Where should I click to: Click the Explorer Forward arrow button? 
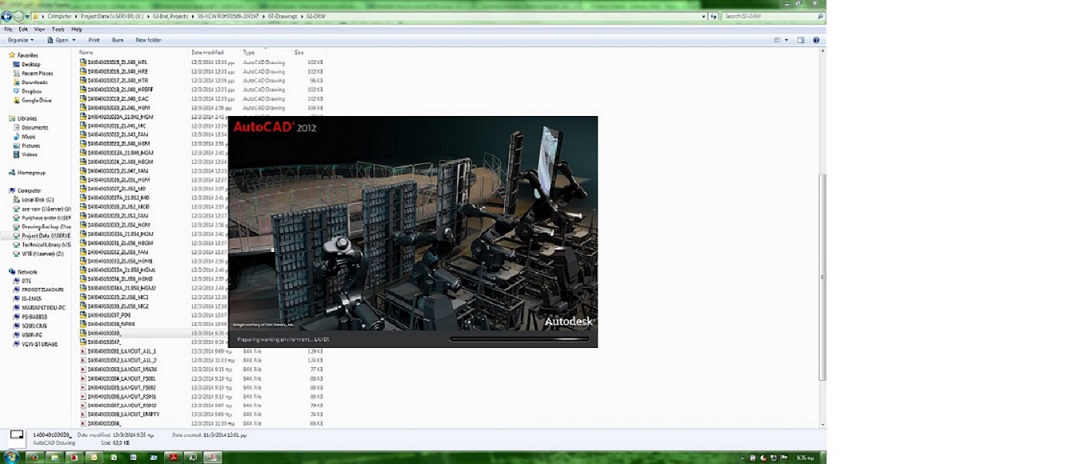pyautogui.click(x=19, y=16)
